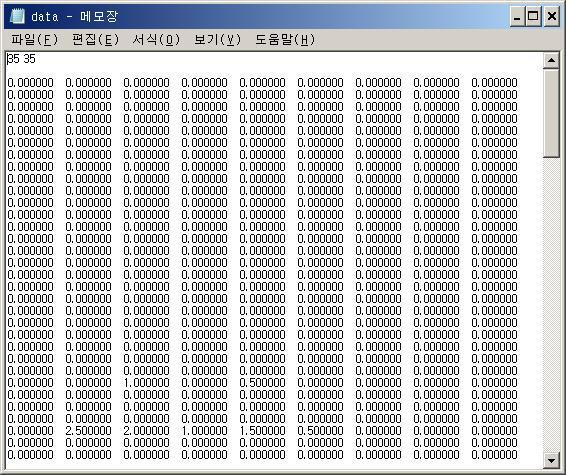Viewport: 566px width, 475px height.
Task: Click the '35 35' header line text
Action: pos(21,59)
